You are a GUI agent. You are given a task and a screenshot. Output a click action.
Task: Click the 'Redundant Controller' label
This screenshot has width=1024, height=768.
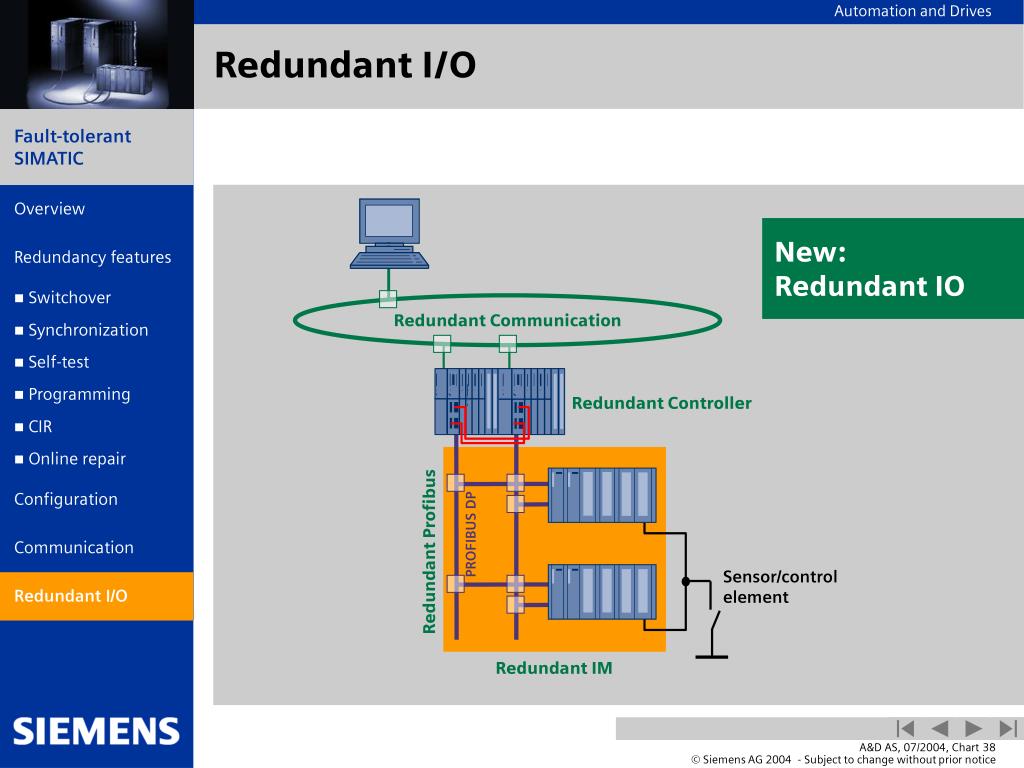pos(662,403)
